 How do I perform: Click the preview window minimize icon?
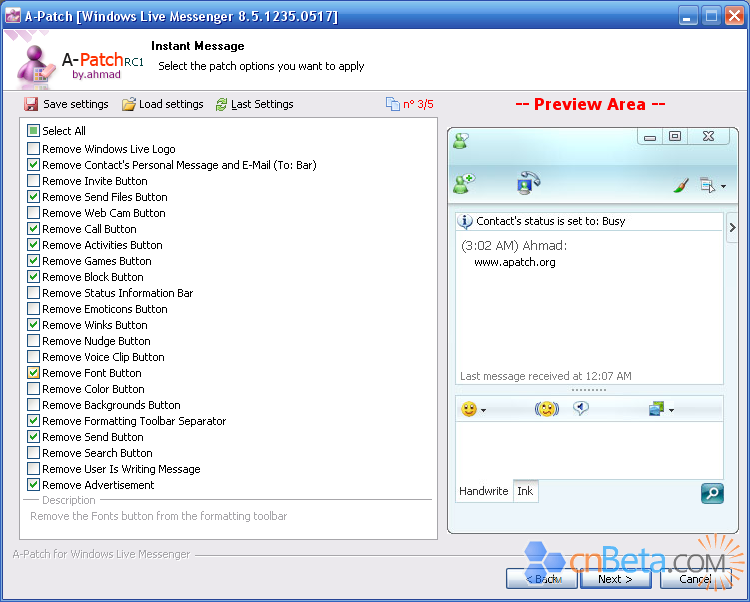(x=650, y=137)
